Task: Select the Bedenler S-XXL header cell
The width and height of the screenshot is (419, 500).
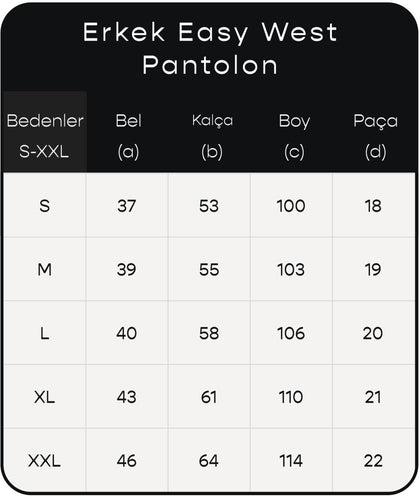Action: point(45,132)
